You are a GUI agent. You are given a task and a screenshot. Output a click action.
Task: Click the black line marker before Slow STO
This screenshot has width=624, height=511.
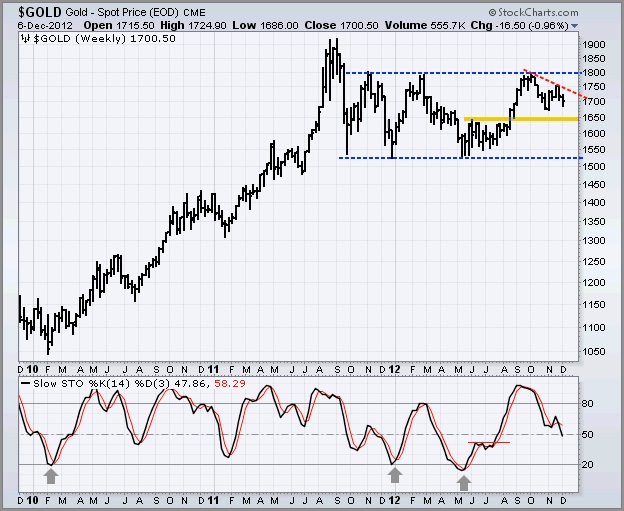pos(23,381)
